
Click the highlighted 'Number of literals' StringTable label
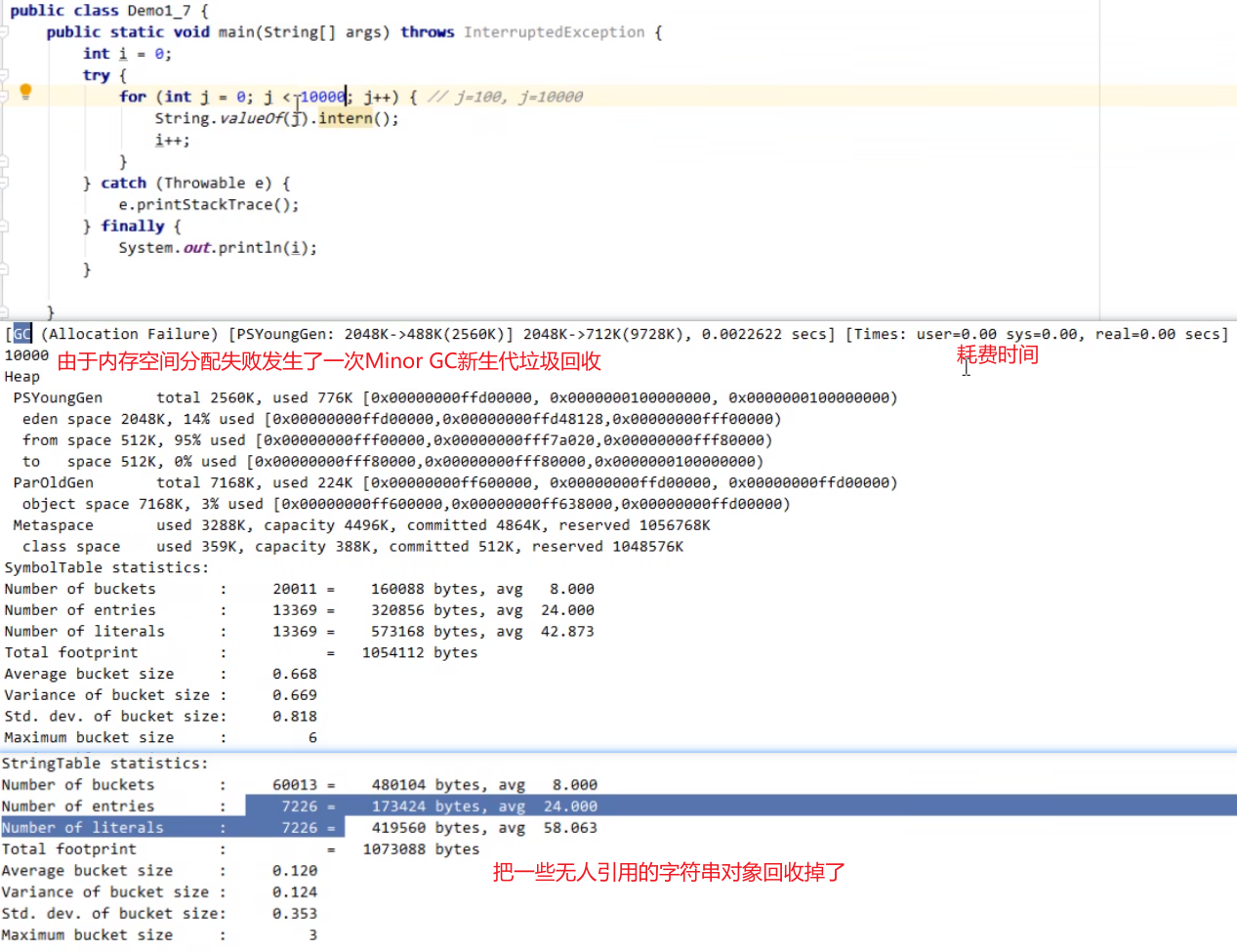[83, 827]
